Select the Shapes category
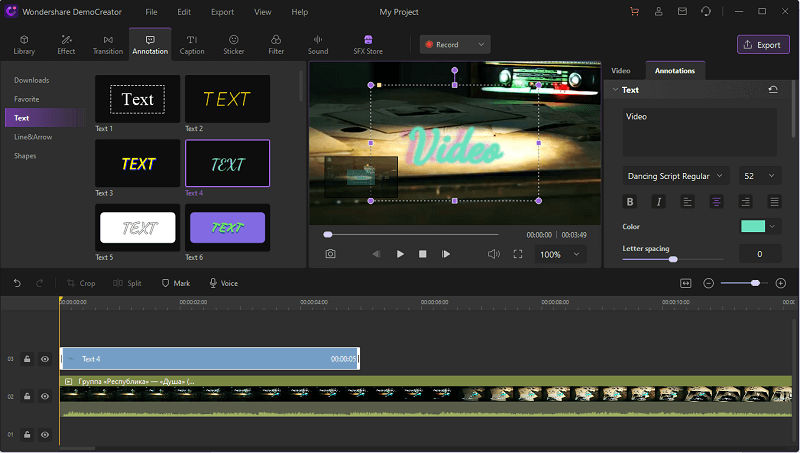The image size is (800, 453). coord(25,156)
